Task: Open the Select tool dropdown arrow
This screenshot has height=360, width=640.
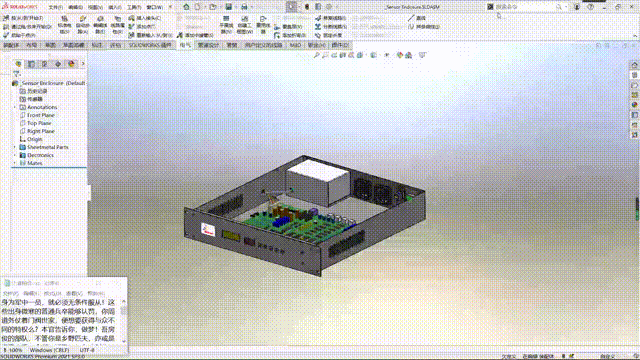Action: pos(299,7)
